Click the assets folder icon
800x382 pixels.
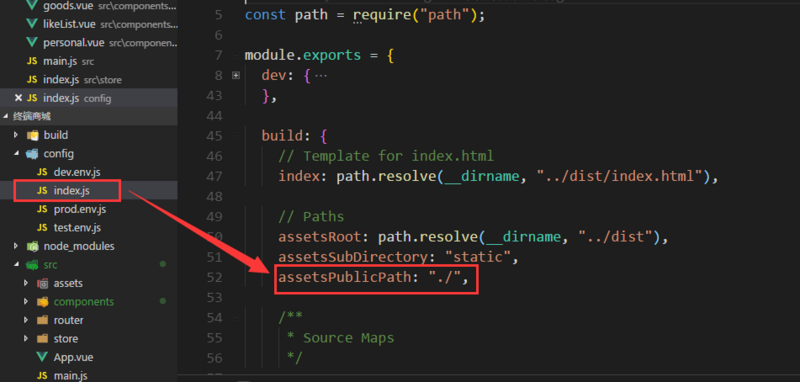point(43,283)
